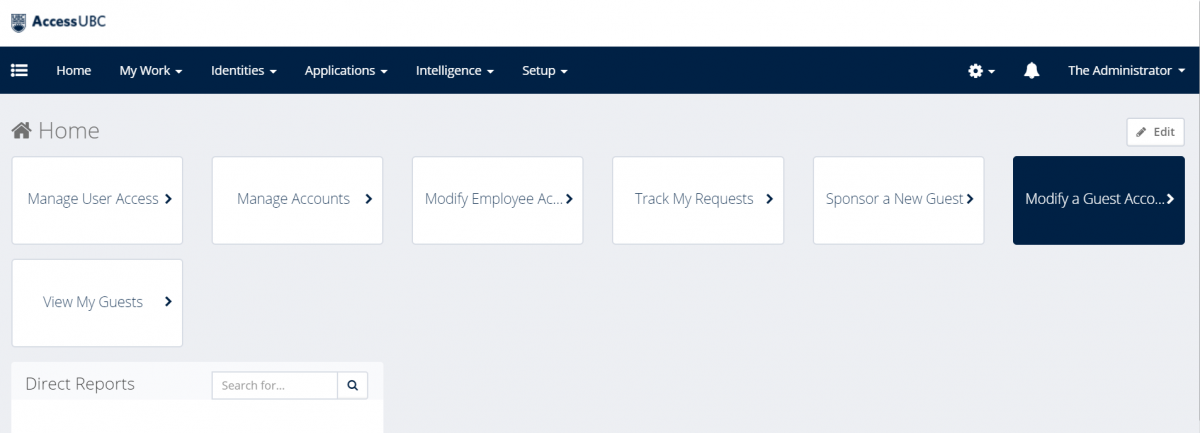Viewport: 1200px width, 433px height.
Task: Select Modify a Guest Account card
Action: point(1098,199)
